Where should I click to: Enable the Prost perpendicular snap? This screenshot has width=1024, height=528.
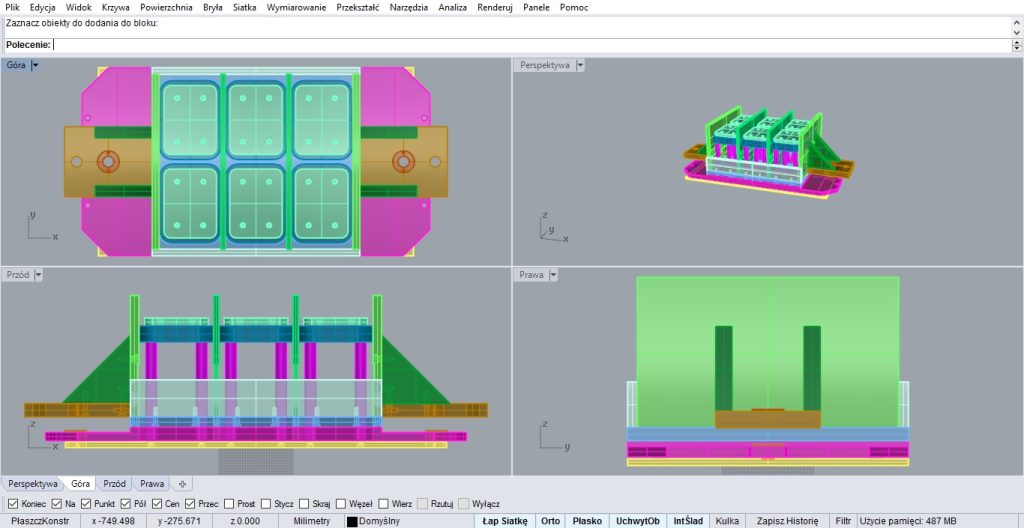(x=229, y=504)
